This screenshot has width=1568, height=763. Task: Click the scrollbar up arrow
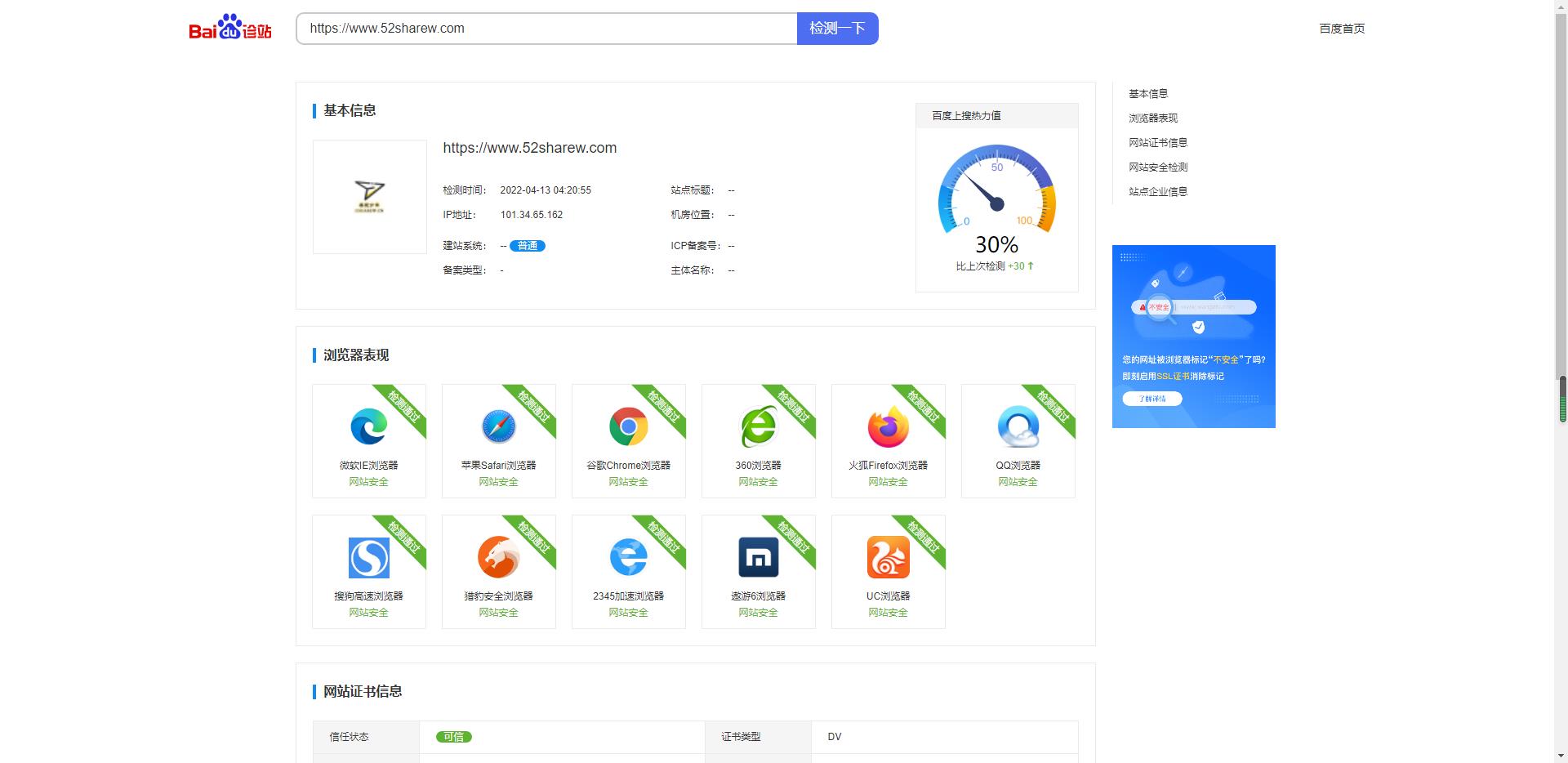[x=1562, y=6]
